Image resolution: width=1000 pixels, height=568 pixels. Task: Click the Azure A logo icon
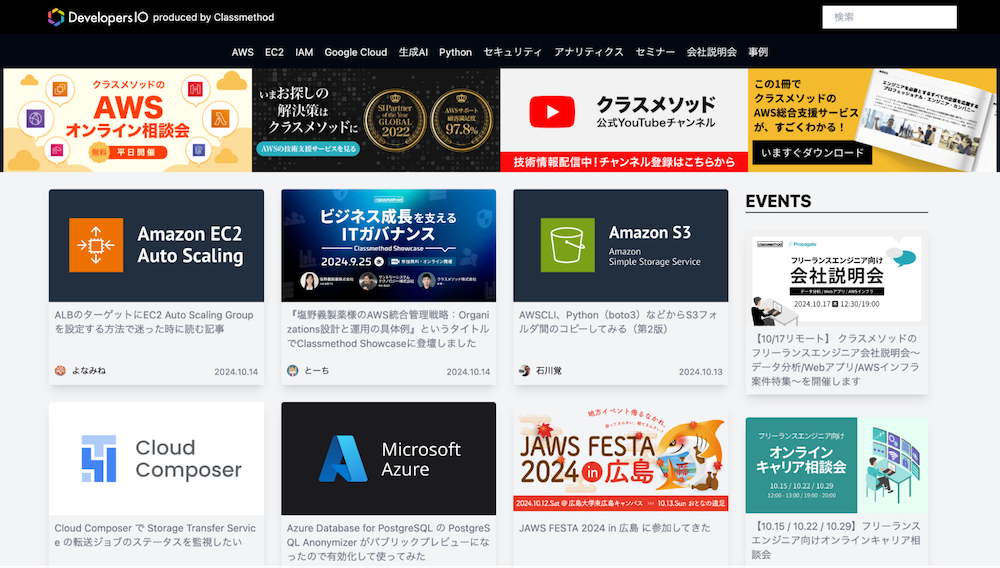pyautogui.click(x=343, y=458)
